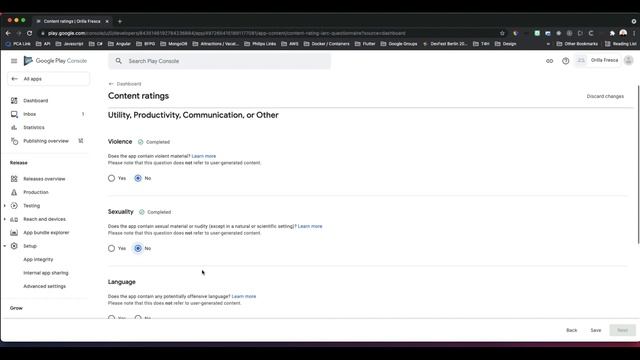Click the Orilla Fresca account avatar
640x360 pixels.
(629, 60)
